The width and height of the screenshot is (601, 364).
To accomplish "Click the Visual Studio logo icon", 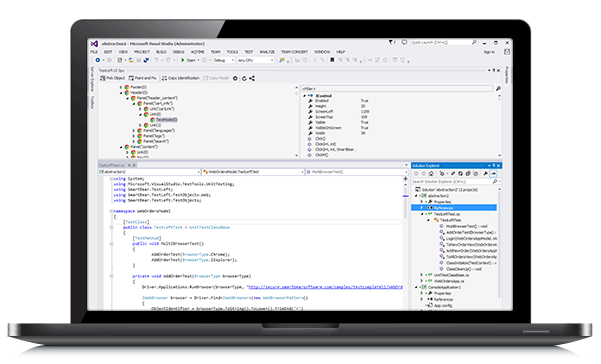I will click(x=95, y=44).
